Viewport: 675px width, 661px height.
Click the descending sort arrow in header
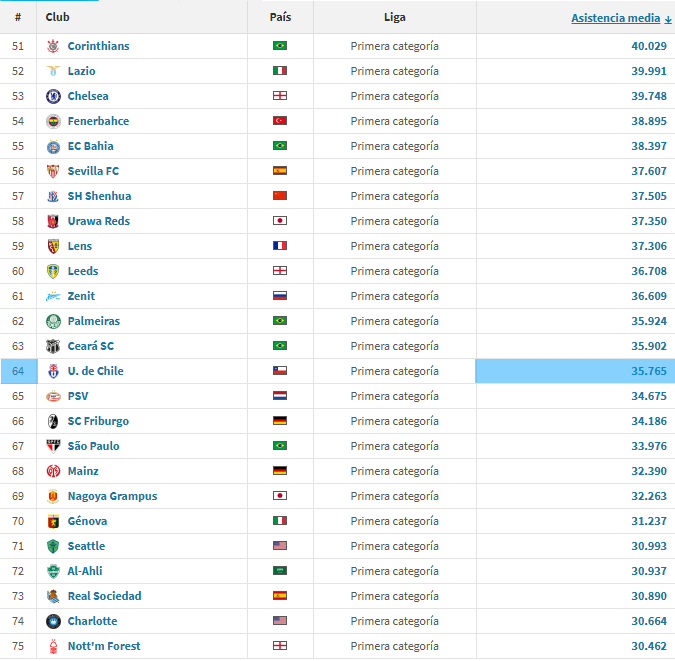668,19
